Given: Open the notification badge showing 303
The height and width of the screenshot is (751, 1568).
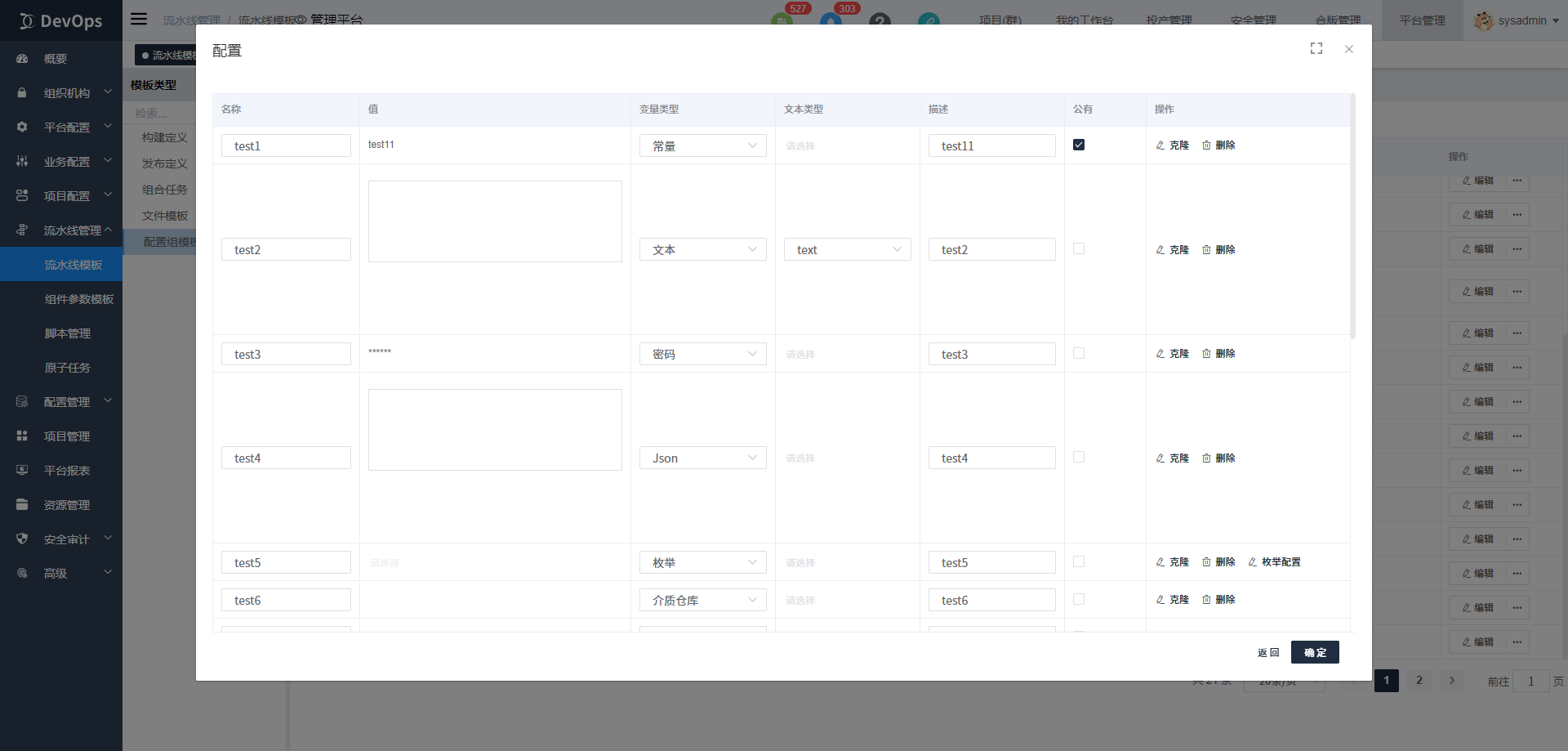Looking at the screenshot, I should pyautogui.click(x=847, y=9).
